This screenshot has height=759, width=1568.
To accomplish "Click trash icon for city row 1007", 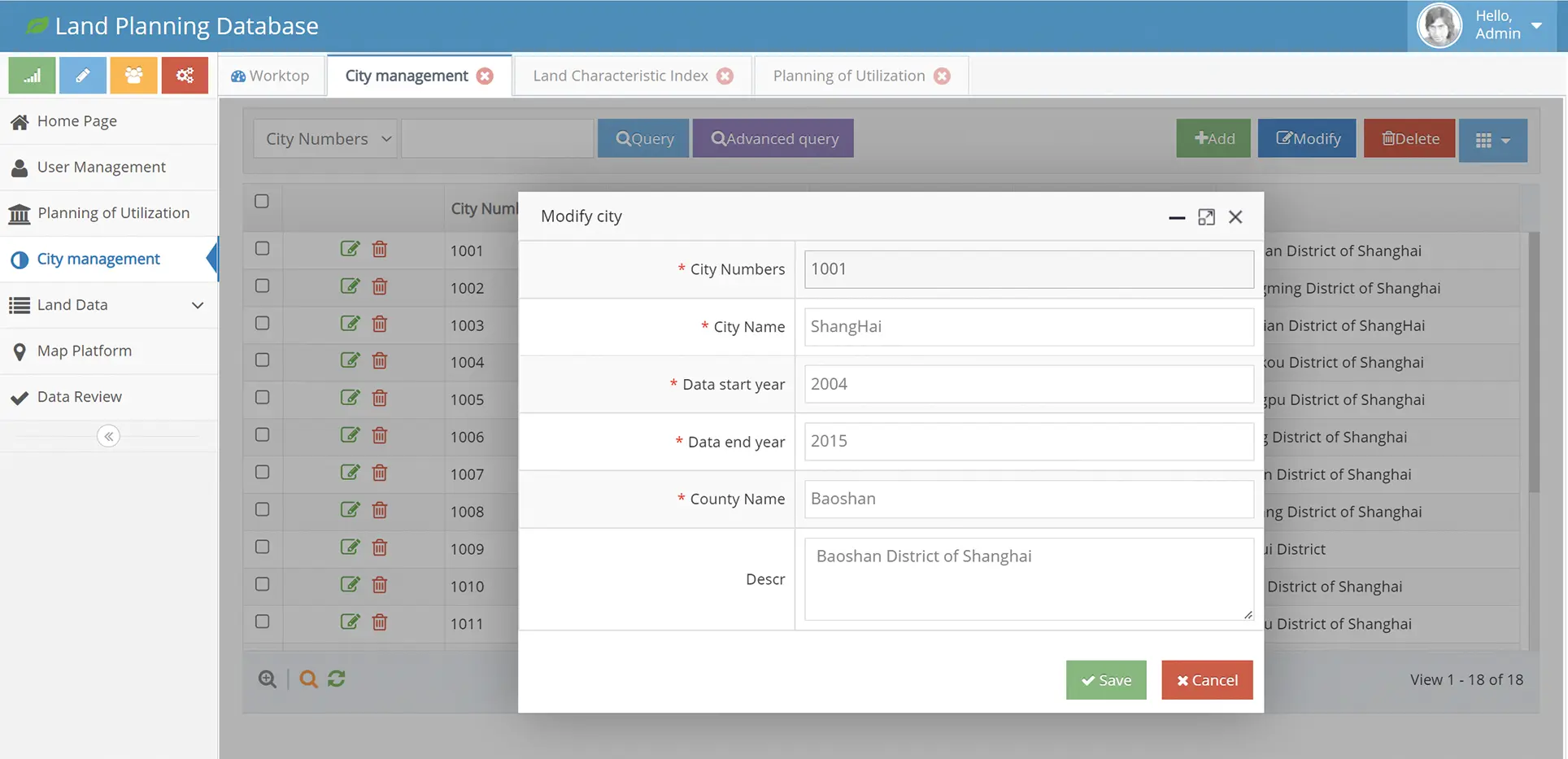I will pyautogui.click(x=380, y=473).
